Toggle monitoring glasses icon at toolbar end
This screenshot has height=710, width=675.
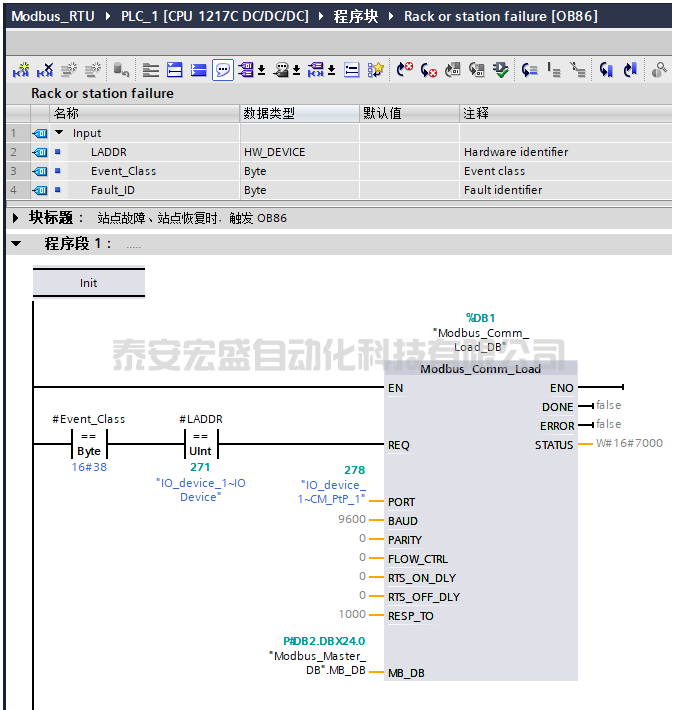[x=659, y=70]
